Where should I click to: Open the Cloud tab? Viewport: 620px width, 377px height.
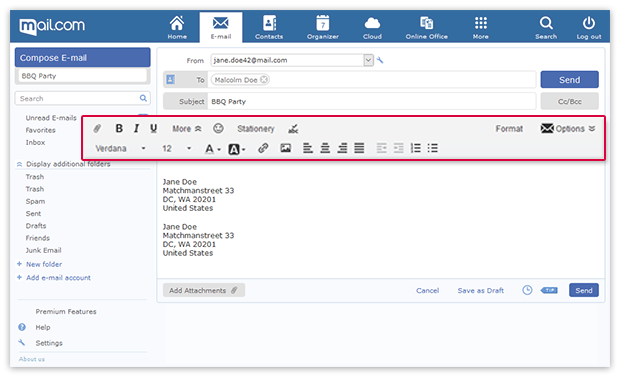(372, 27)
